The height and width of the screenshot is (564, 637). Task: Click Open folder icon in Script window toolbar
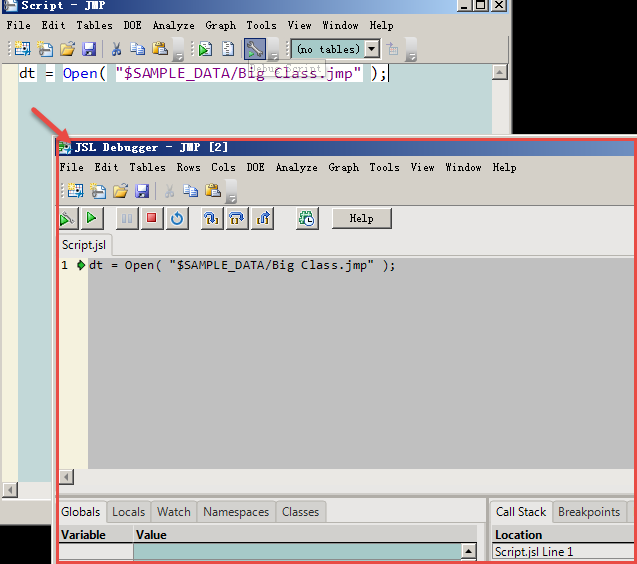(67, 49)
